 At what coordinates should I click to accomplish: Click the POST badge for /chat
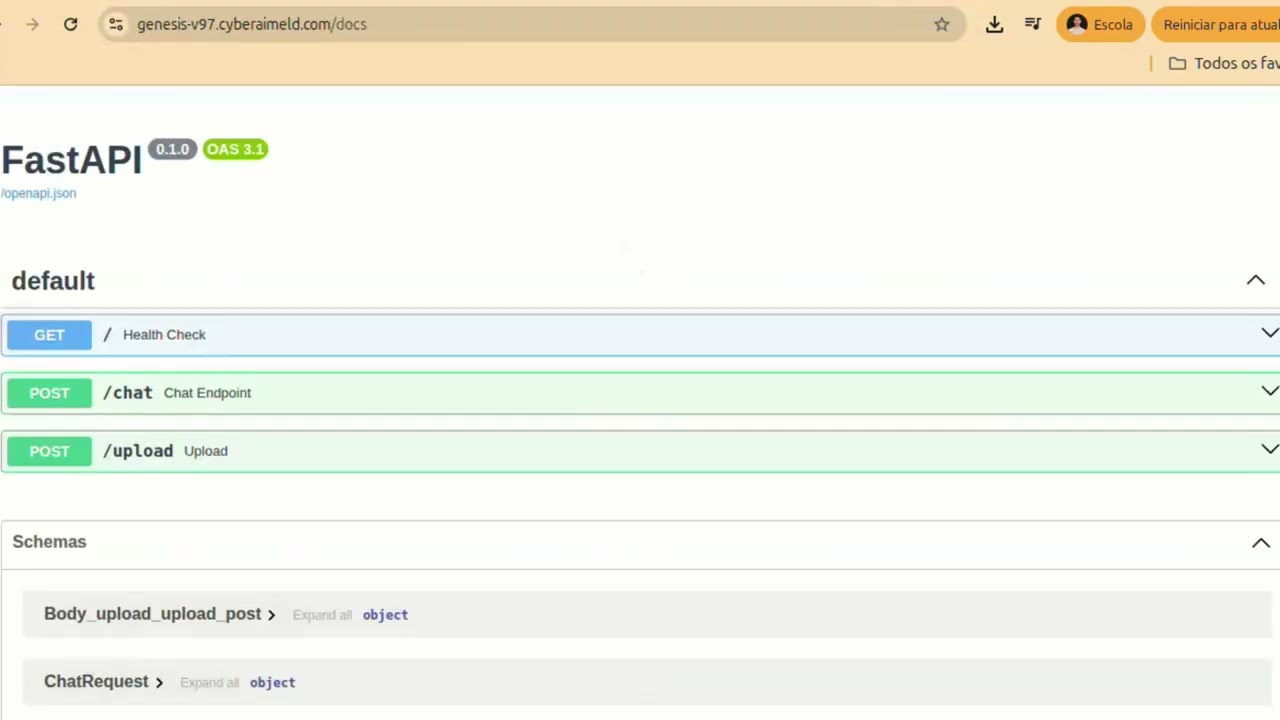click(49, 393)
